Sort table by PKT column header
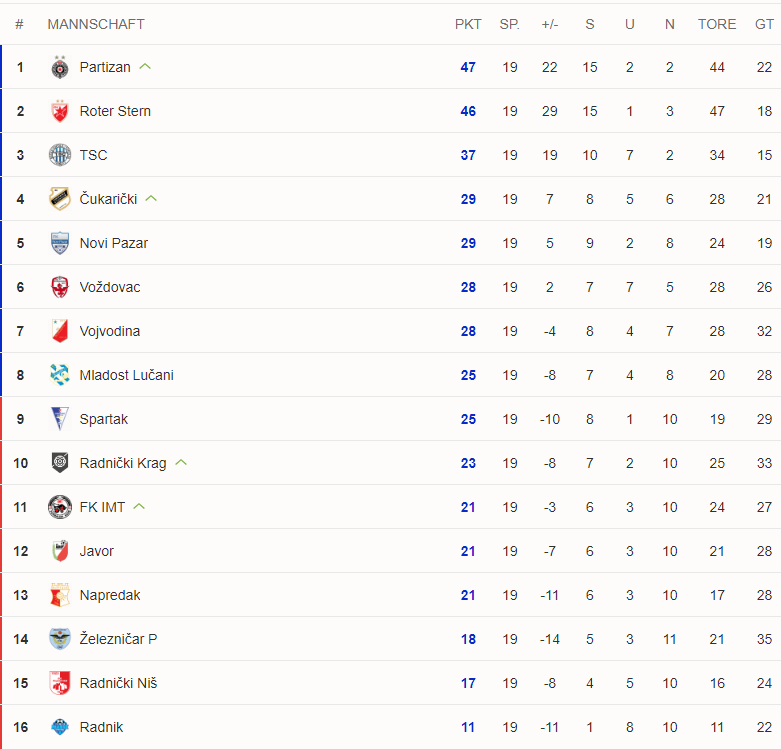This screenshot has width=781, height=749. (468, 24)
